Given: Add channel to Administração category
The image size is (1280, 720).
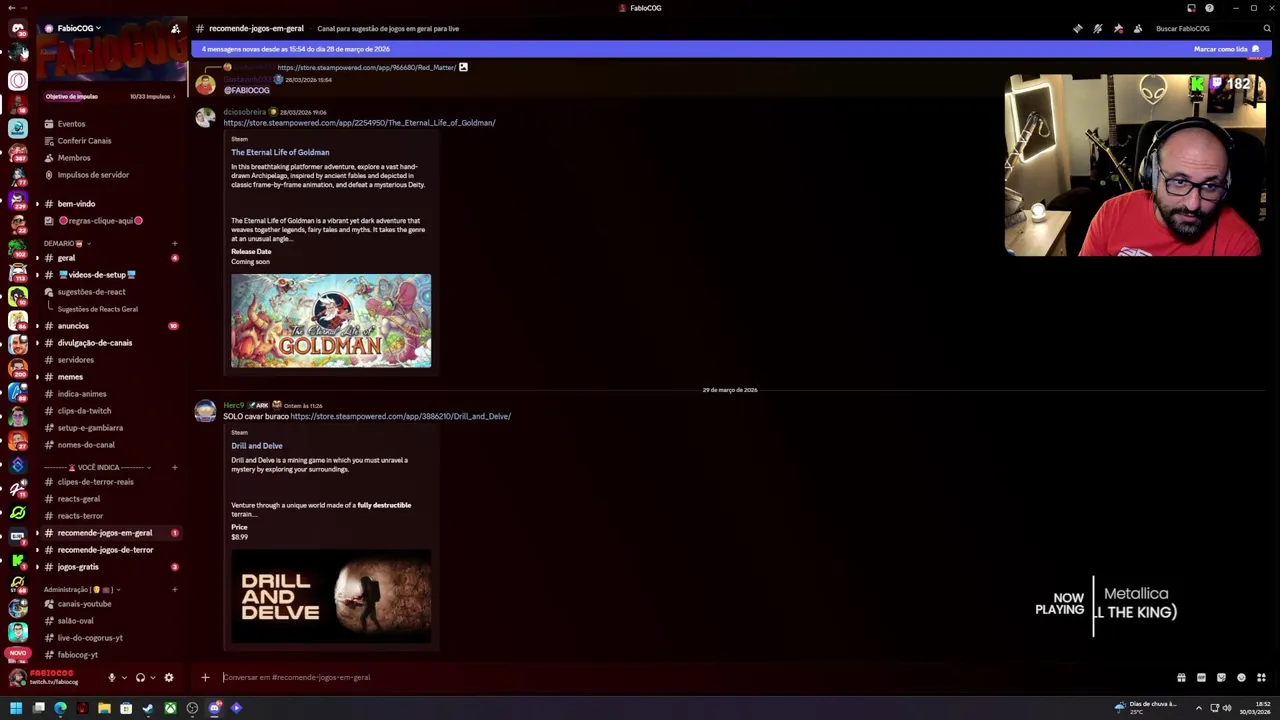Looking at the screenshot, I should [x=175, y=589].
